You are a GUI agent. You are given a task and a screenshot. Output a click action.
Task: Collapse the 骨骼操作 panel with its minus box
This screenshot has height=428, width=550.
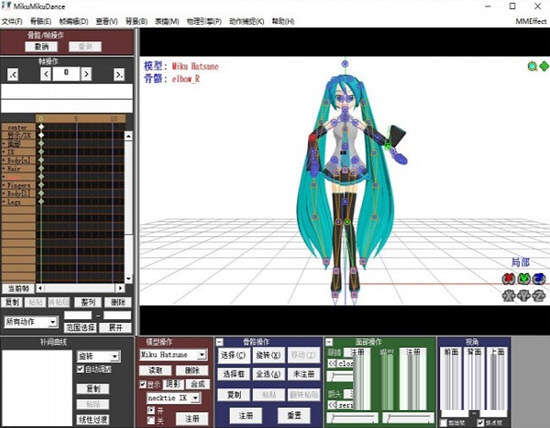220,342
